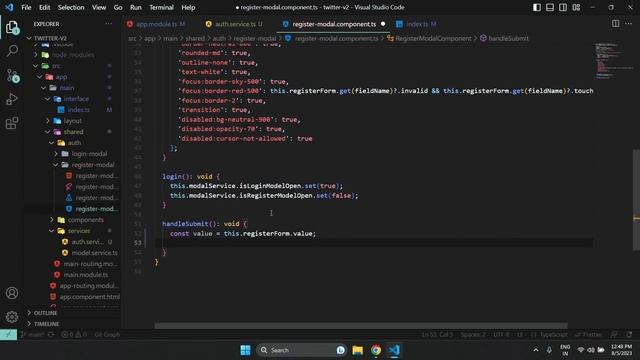Open the customize layout icon

click(x=576, y=7)
